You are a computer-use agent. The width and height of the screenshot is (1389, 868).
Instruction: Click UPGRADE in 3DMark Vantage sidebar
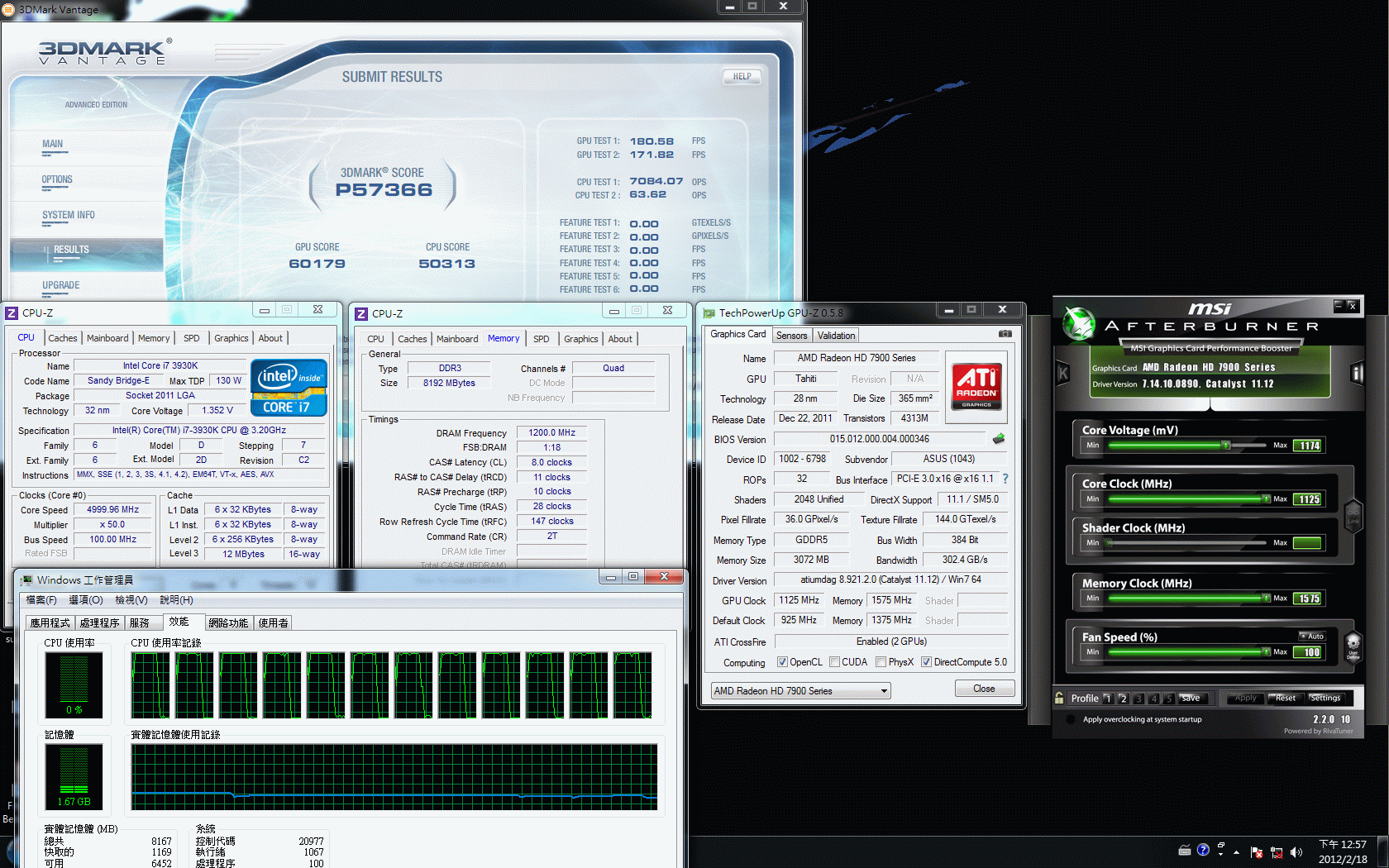click(61, 285)
